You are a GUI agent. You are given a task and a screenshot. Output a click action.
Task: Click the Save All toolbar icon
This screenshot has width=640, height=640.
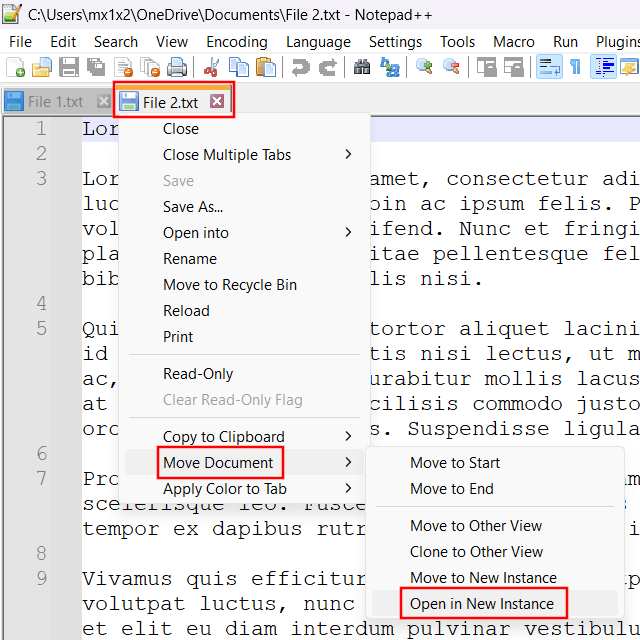pyautogui.click(x=96, y=67)
